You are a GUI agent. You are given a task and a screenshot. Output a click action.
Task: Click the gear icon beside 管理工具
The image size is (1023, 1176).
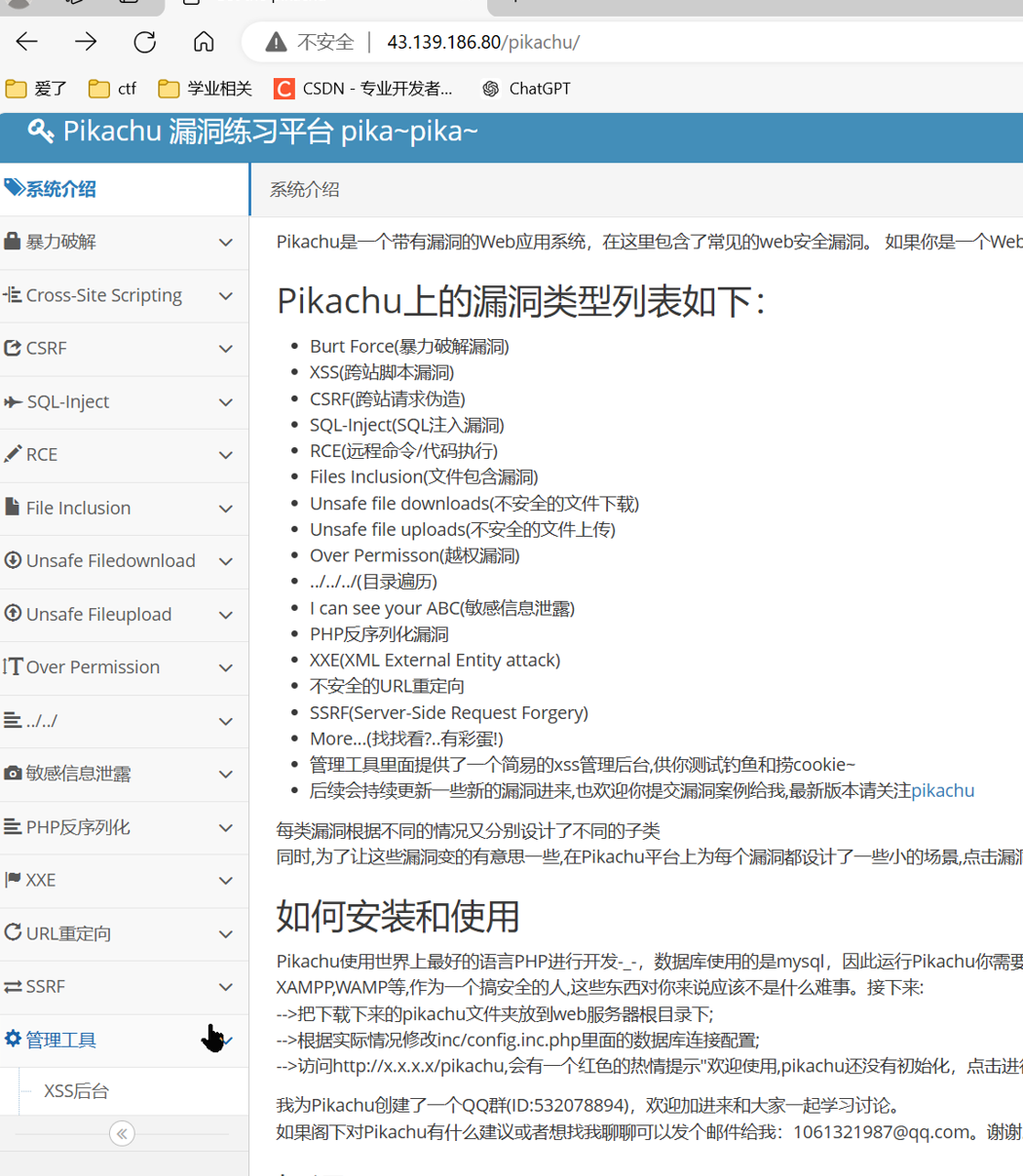pyautogui.click(x=13, y=1039)
